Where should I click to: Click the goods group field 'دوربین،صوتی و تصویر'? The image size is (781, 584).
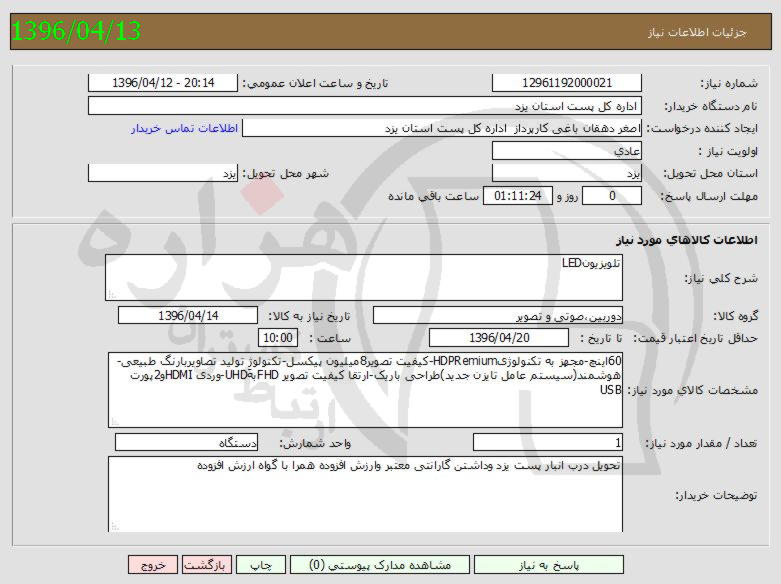[x=498, y=315]
